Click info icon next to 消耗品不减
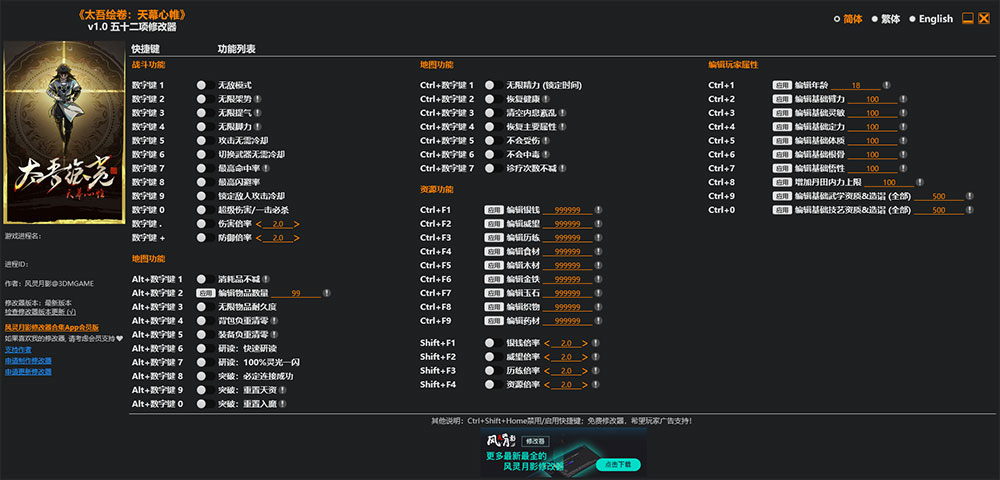 (265, 279)
